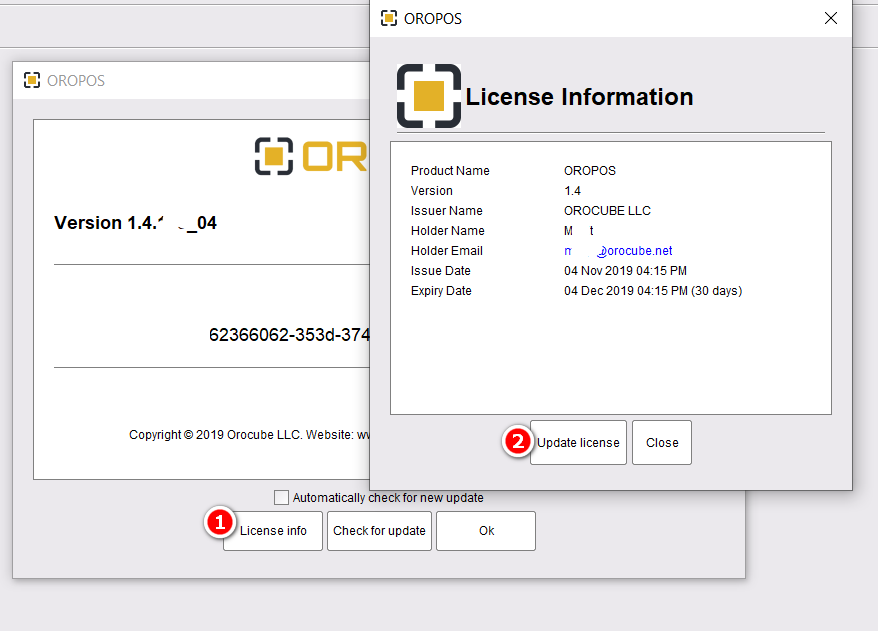Select the Version value 1.4 in License dialog
878x631 pixels.
click(x=572, y=191)
